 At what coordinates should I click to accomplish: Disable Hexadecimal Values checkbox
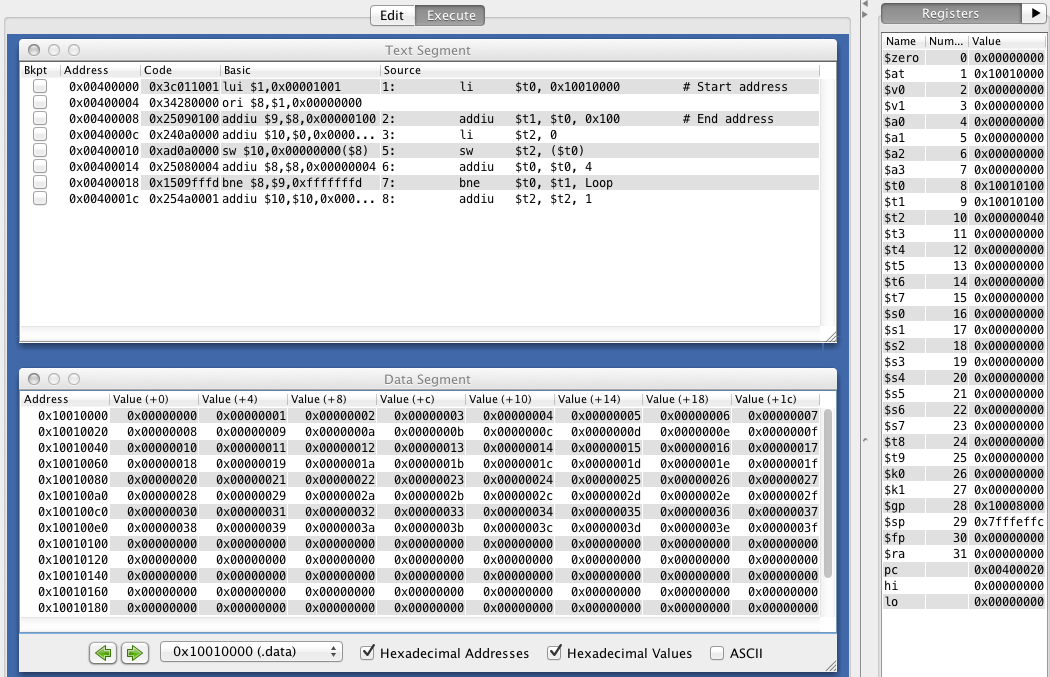coord(554,652)
